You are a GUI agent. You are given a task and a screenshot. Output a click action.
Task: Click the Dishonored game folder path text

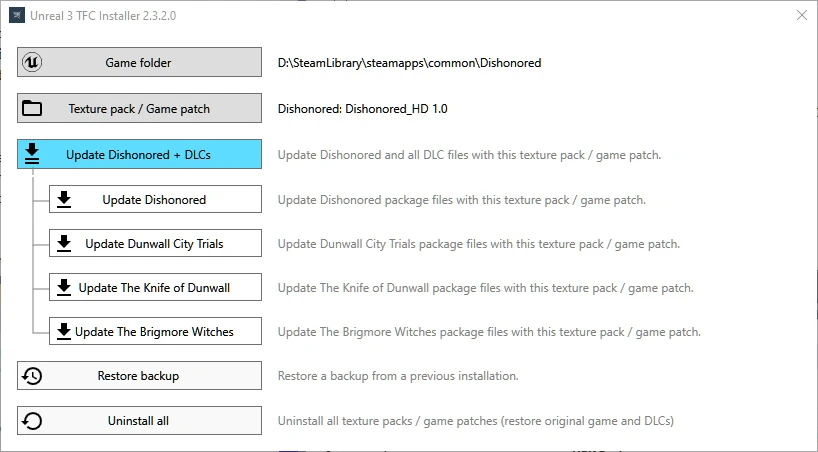[x=409, y=63]
